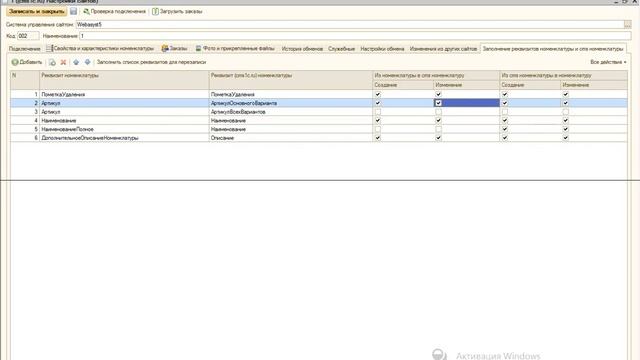
Task: Click N column header
Action: (x=25, y=80)
